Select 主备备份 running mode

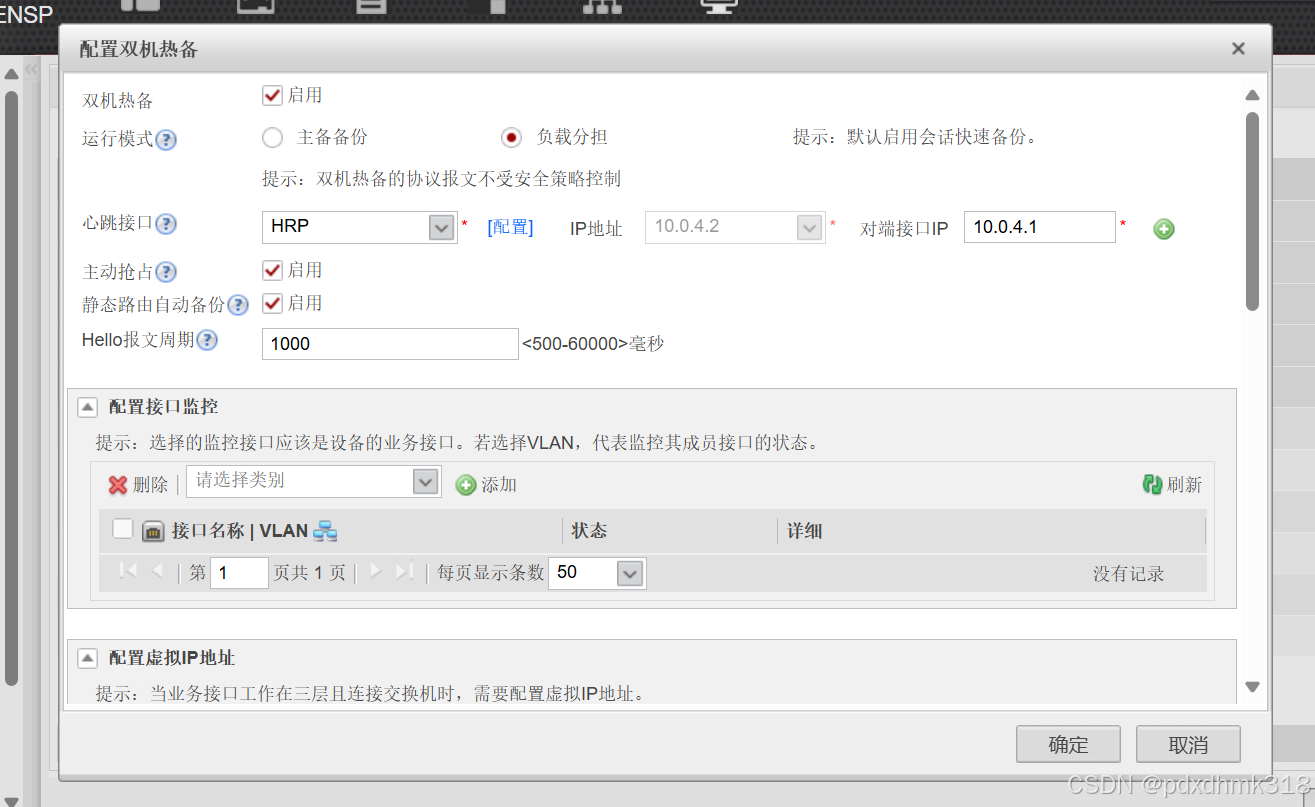click(x=272, y=138)
